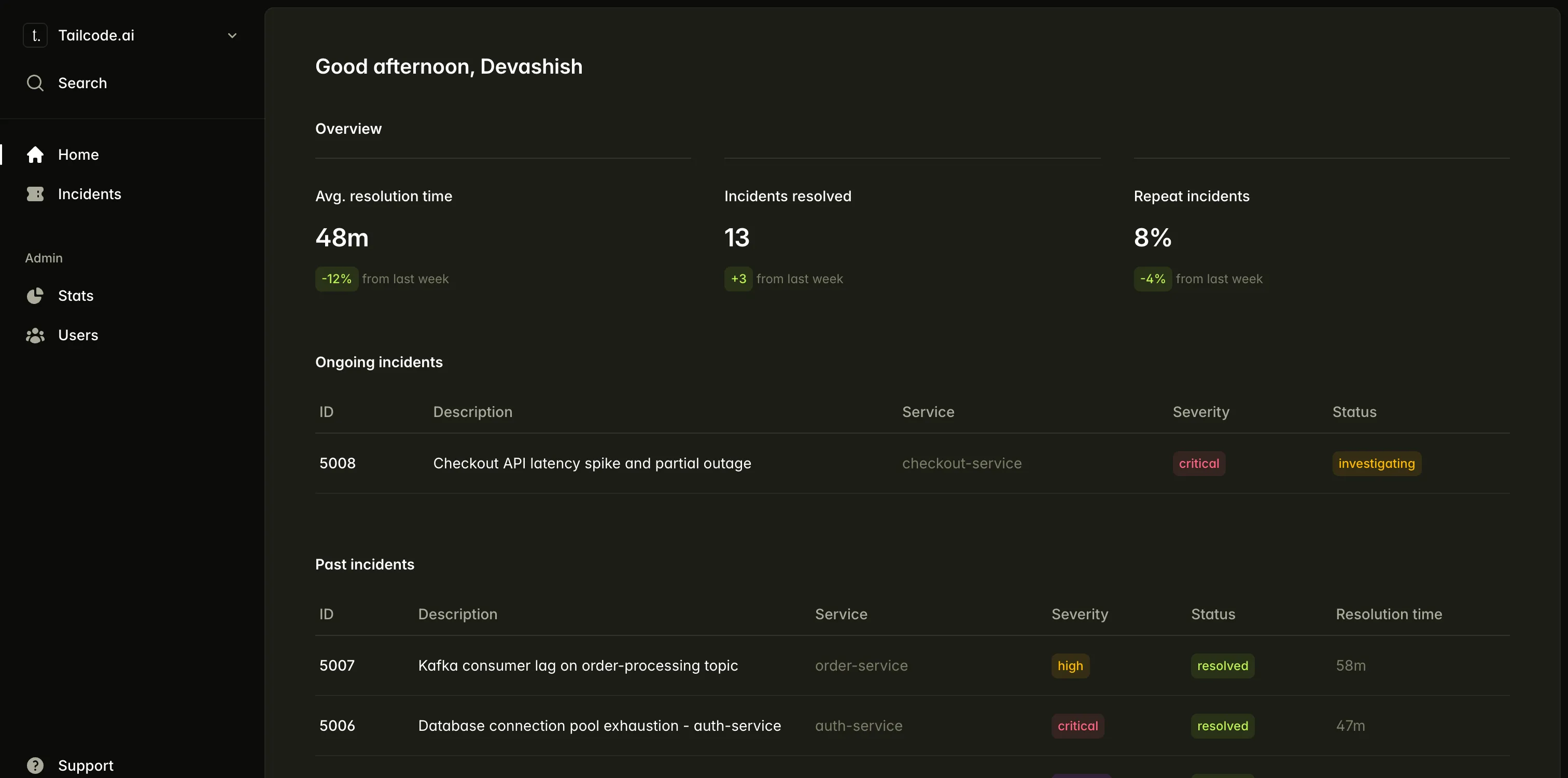Click the -12% resolution time change badge
1568x778 pixels.
[x=337, y=279]
